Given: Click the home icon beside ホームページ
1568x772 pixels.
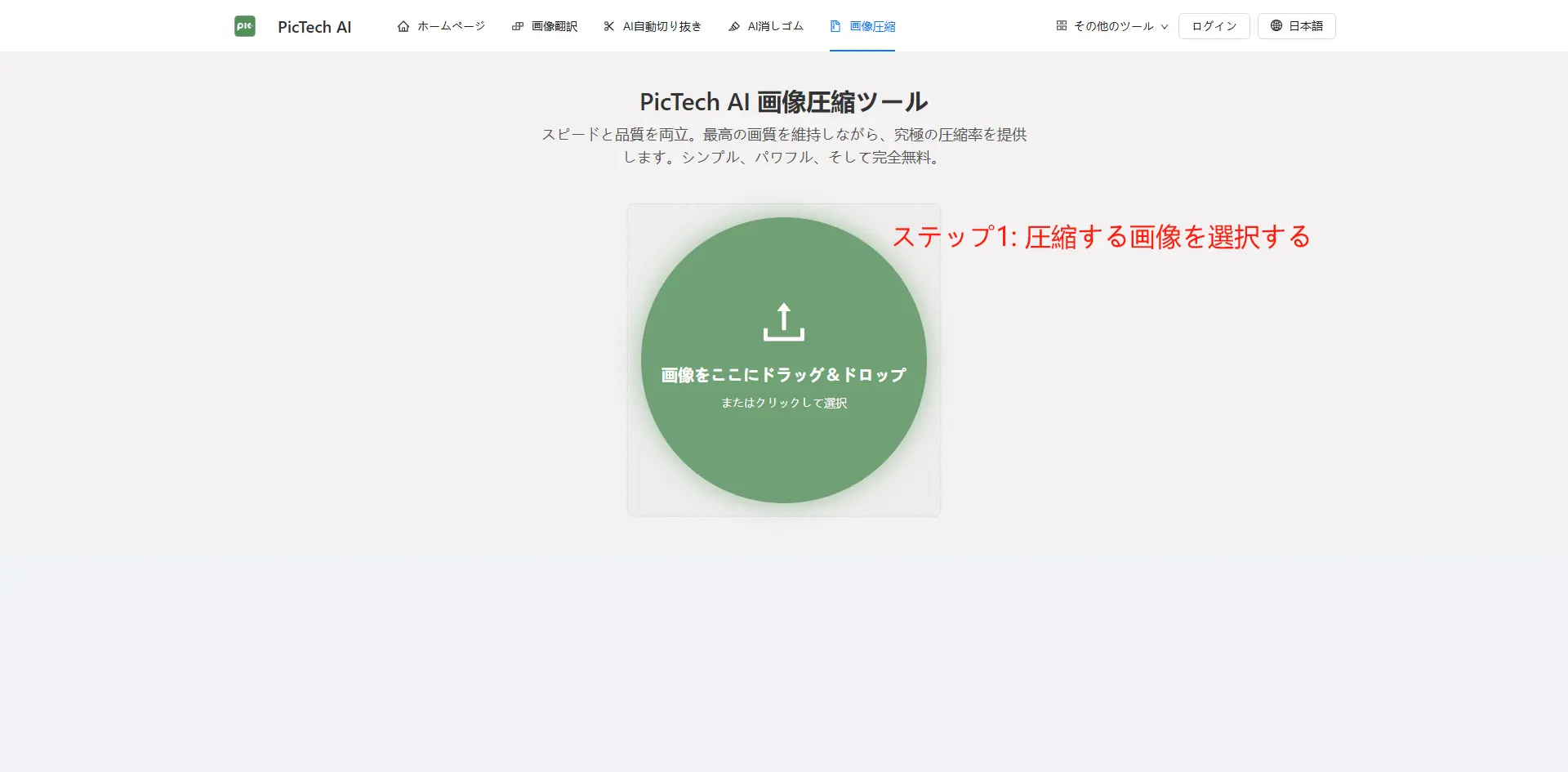Looking at the screenshot, I should tap(403, 26).
